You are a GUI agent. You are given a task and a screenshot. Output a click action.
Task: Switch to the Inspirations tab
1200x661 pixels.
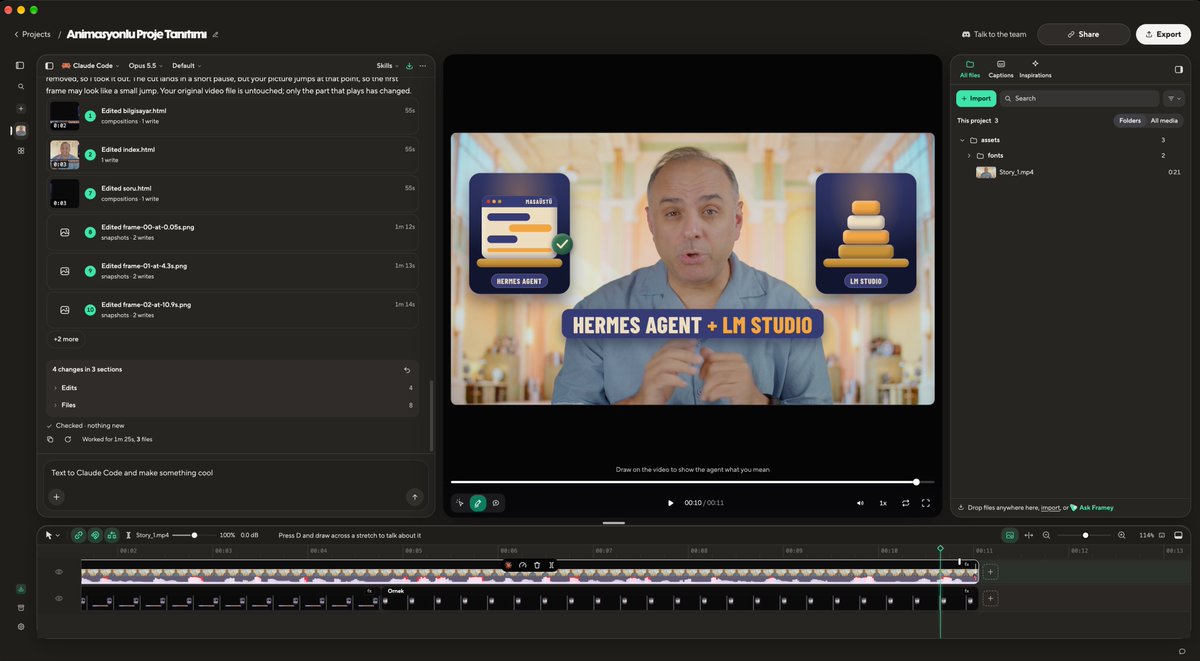(1035, 69)
